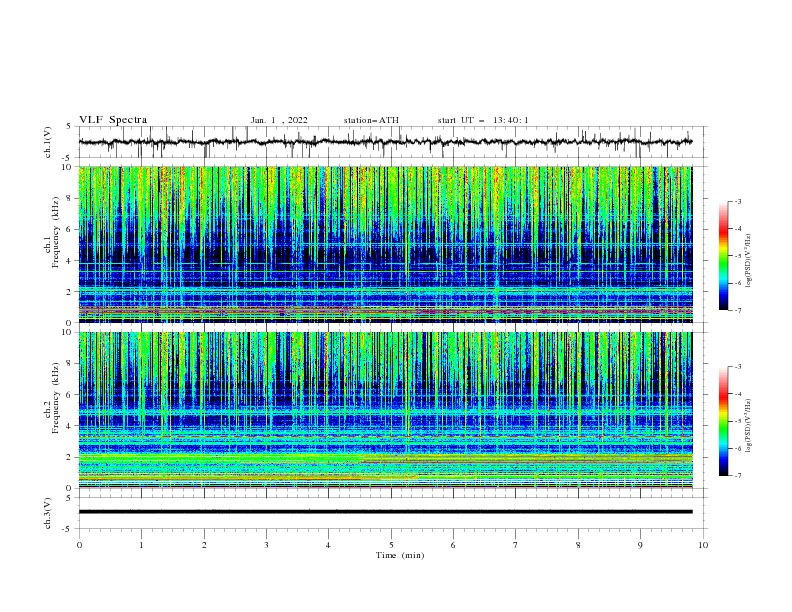Click "-3" on the ch.1 colorbar scale
Viewport: 792px width, 612px height.
737,201
